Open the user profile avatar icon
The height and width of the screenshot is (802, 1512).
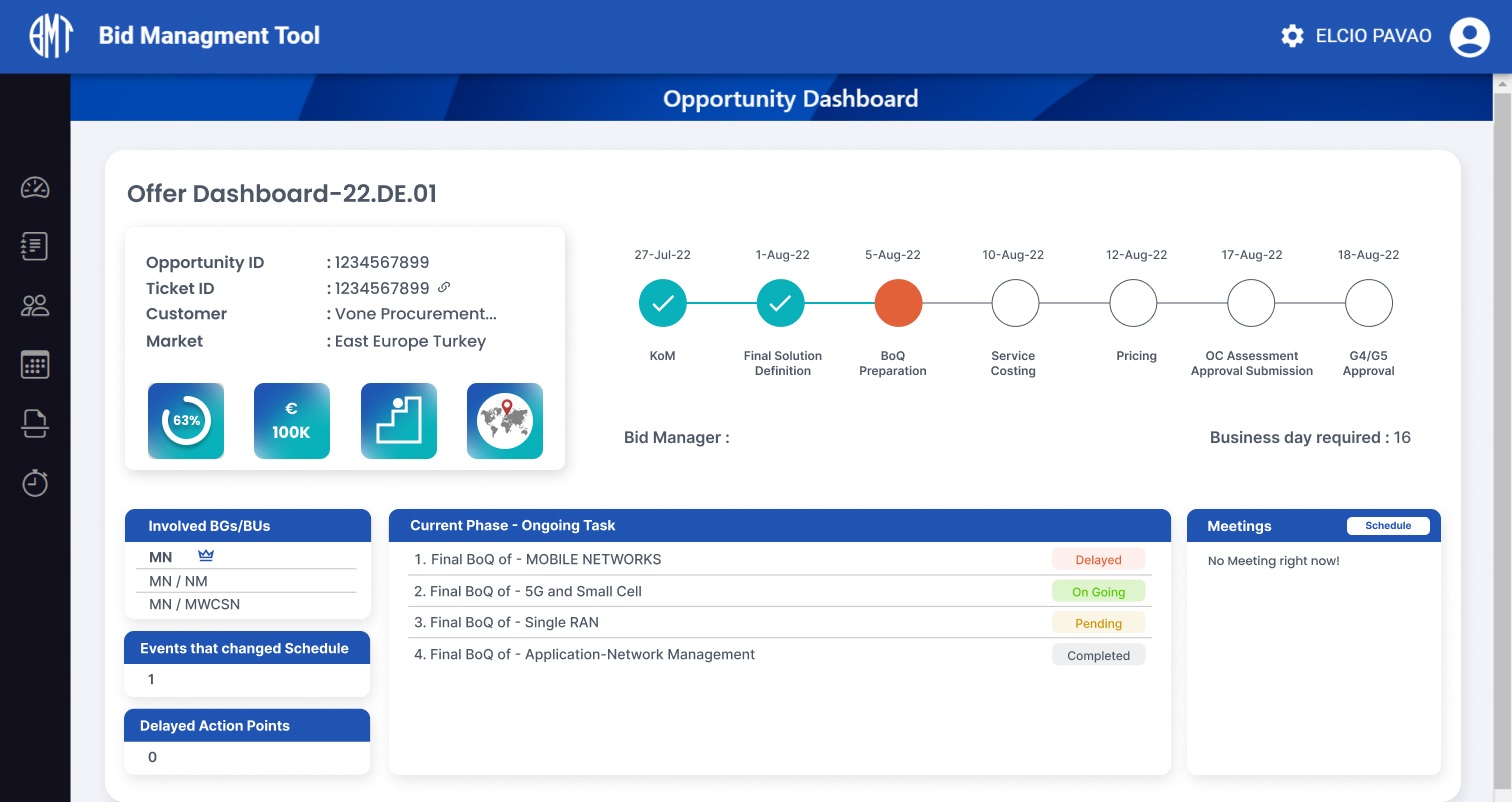point(1469,36)
